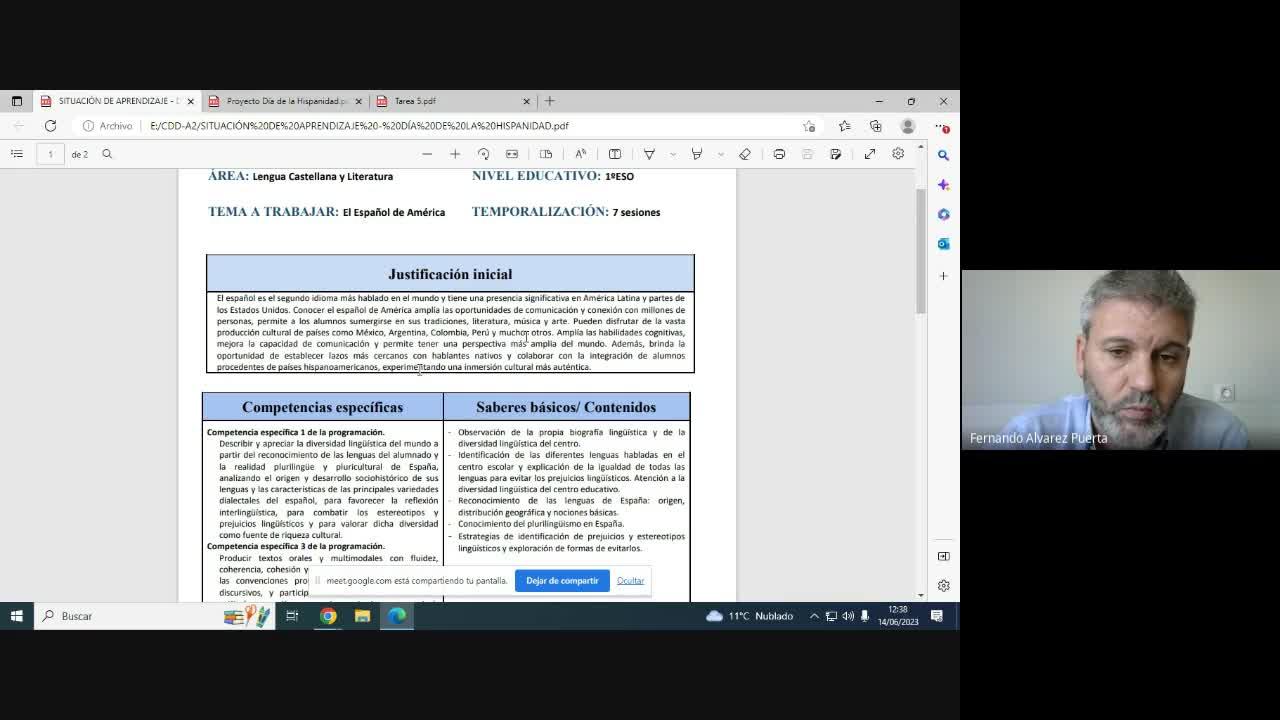This screenshot has width=1280, height=720.
Task: Open the tab actions menu
Action: [x=17, y=101]
